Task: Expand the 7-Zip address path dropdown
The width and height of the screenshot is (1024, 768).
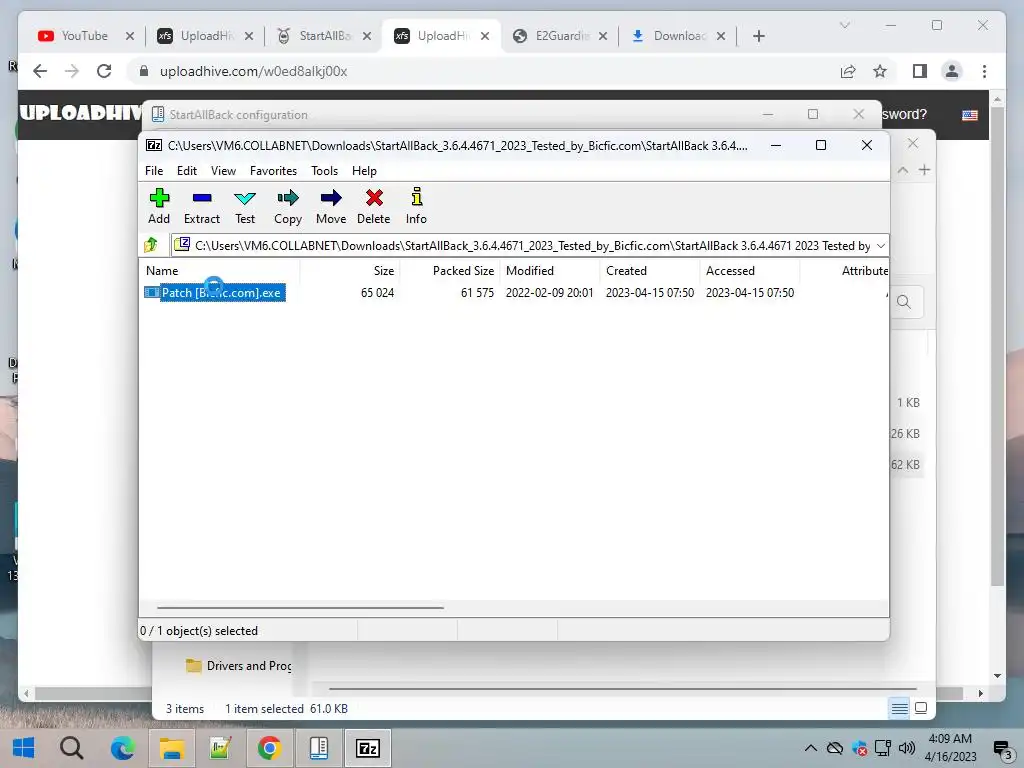Action: 880,246
